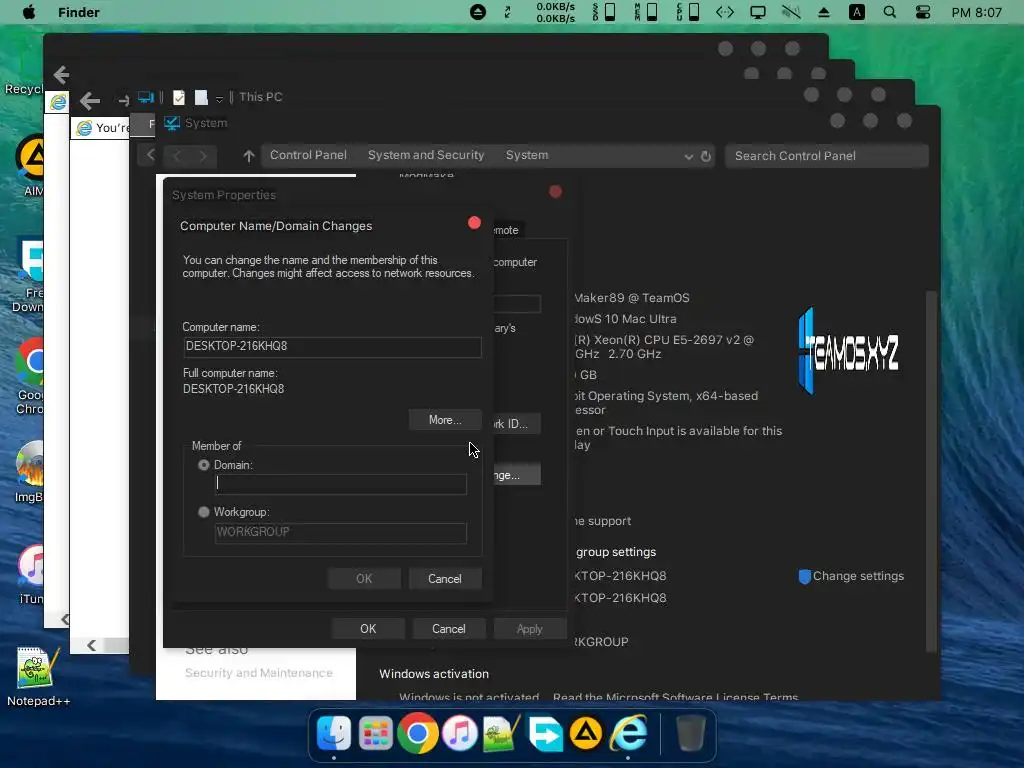Open AIMP player from the dock

[x=586, y=733]
